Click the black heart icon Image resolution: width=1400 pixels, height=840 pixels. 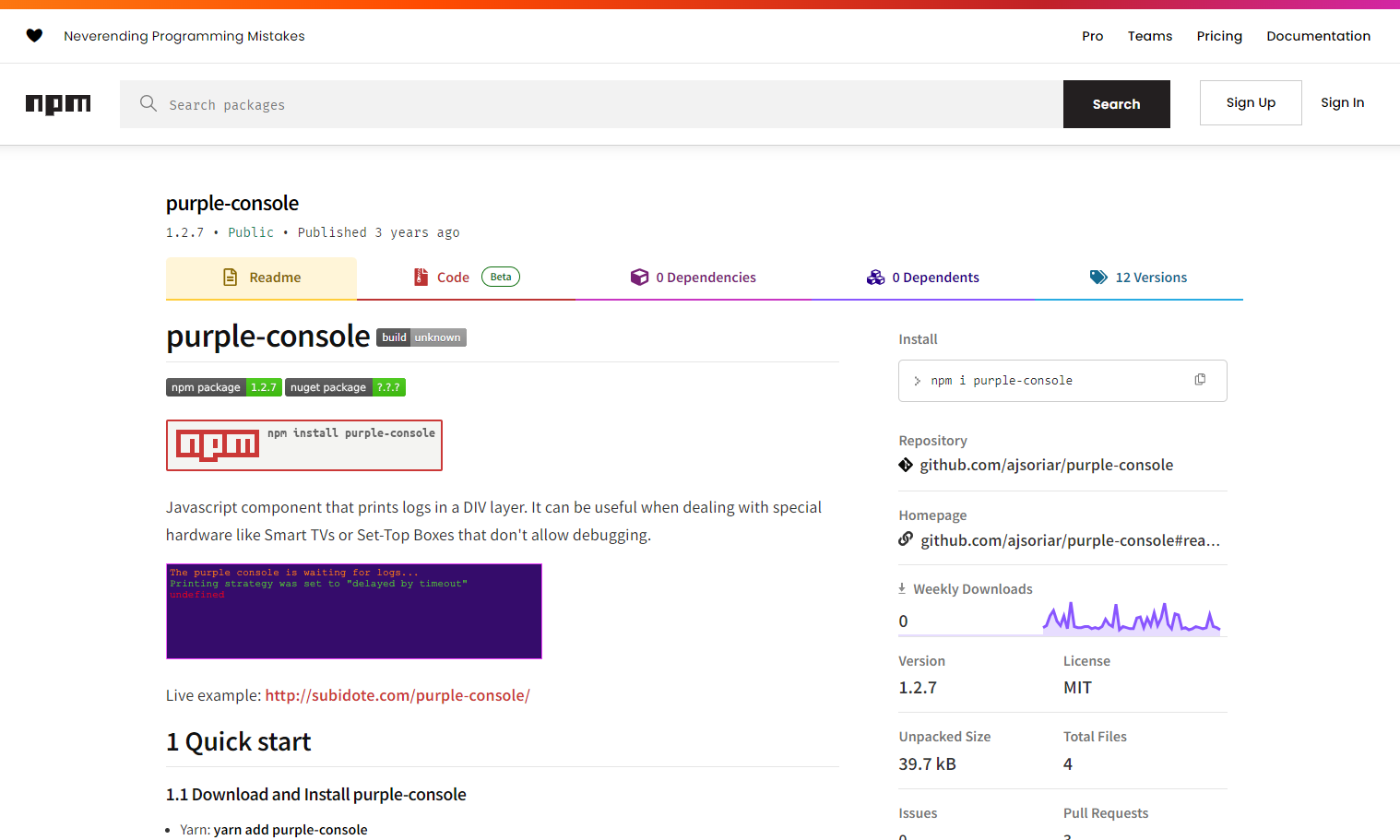pos(34,36)
